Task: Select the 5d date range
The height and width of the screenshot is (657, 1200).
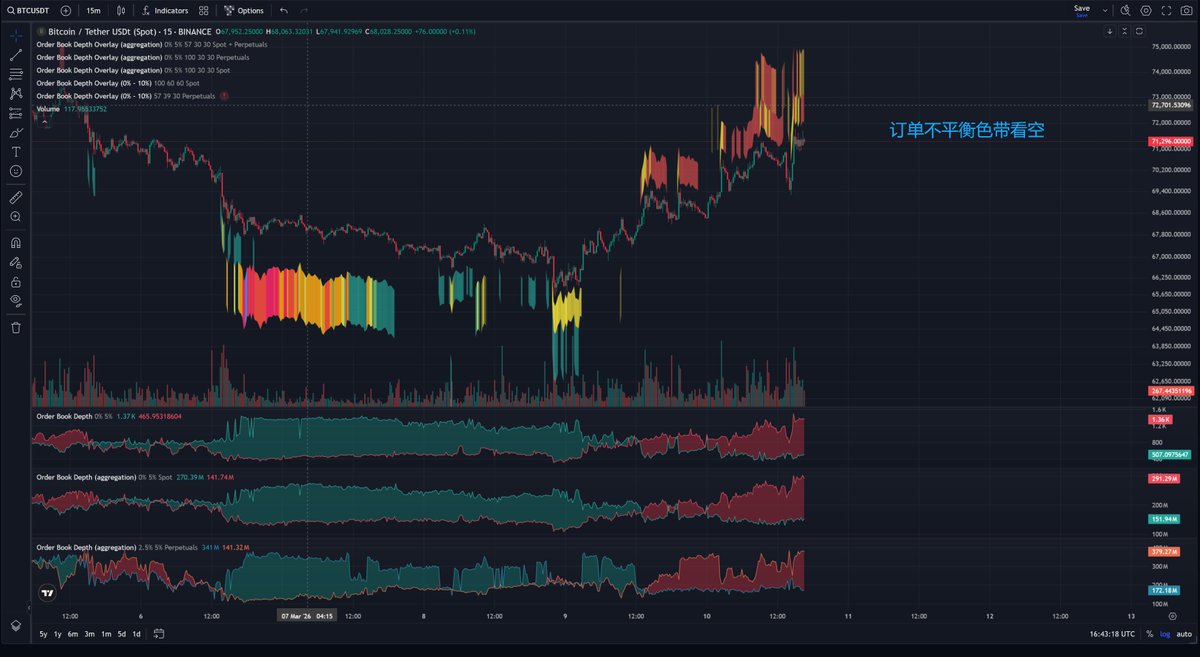Action: coord(121,634)
